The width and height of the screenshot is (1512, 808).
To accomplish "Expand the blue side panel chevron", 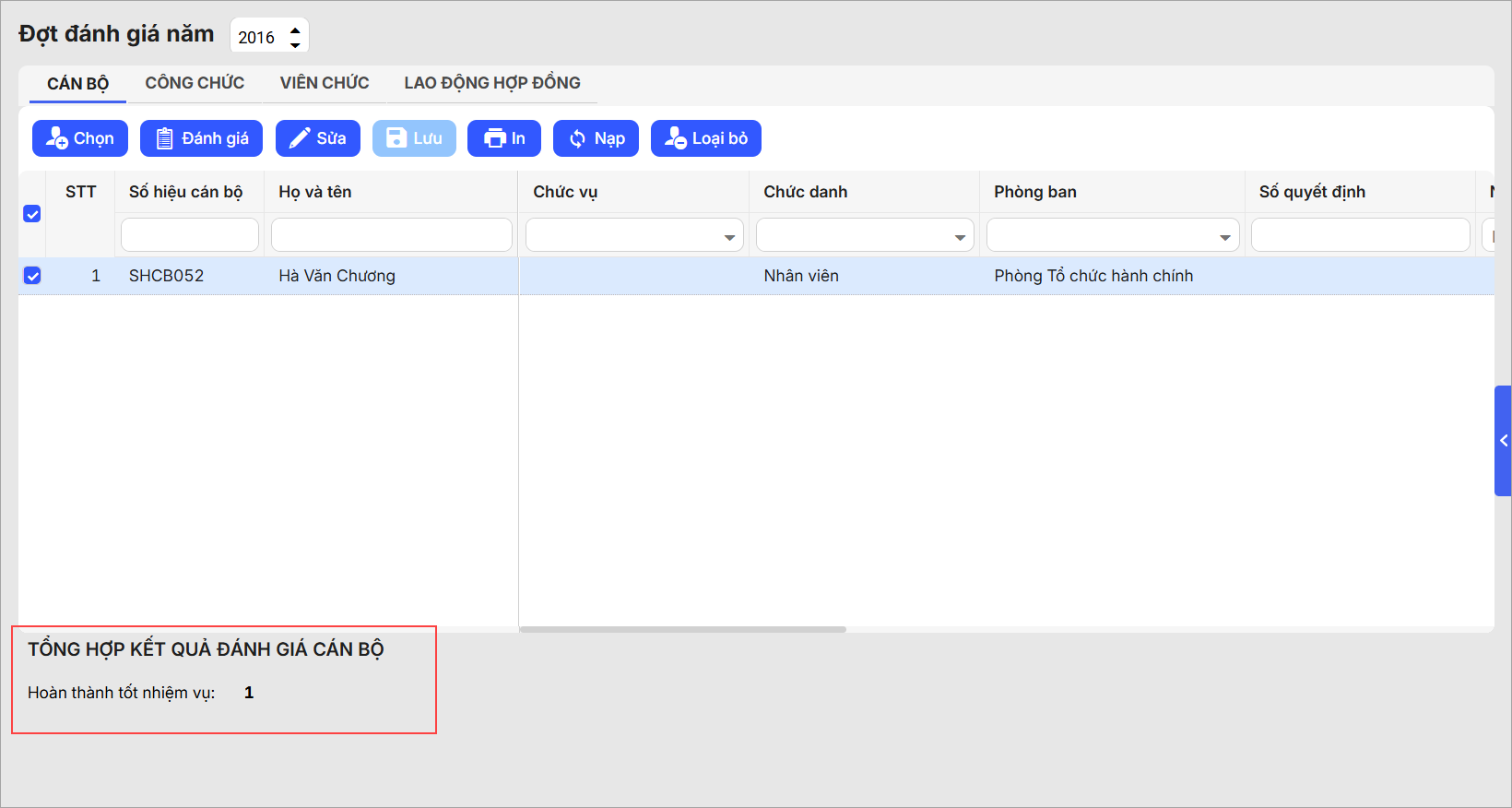I will (x=1504, y=441).
